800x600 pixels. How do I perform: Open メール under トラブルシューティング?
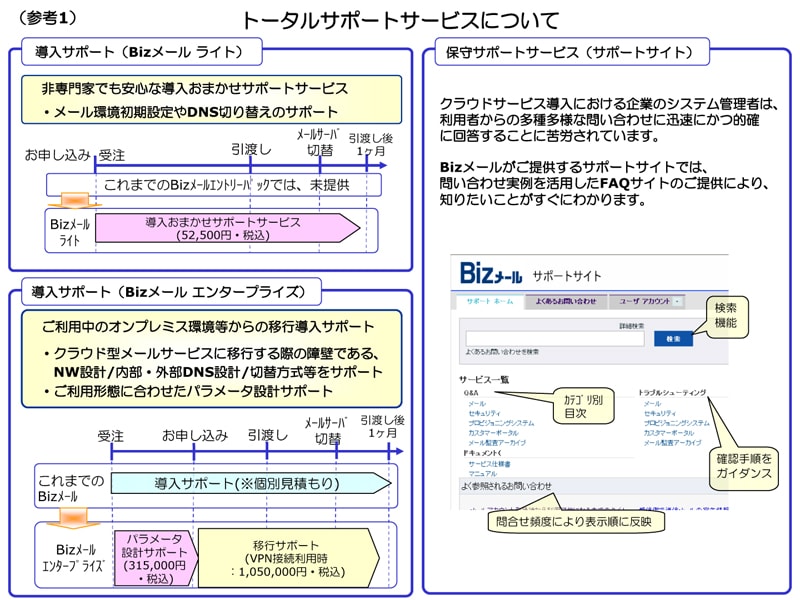click(x=653, y=404)
